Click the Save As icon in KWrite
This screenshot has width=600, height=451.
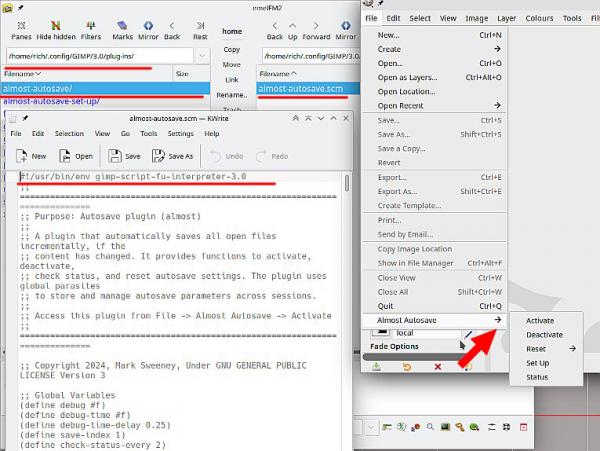(x=158, y=156)
